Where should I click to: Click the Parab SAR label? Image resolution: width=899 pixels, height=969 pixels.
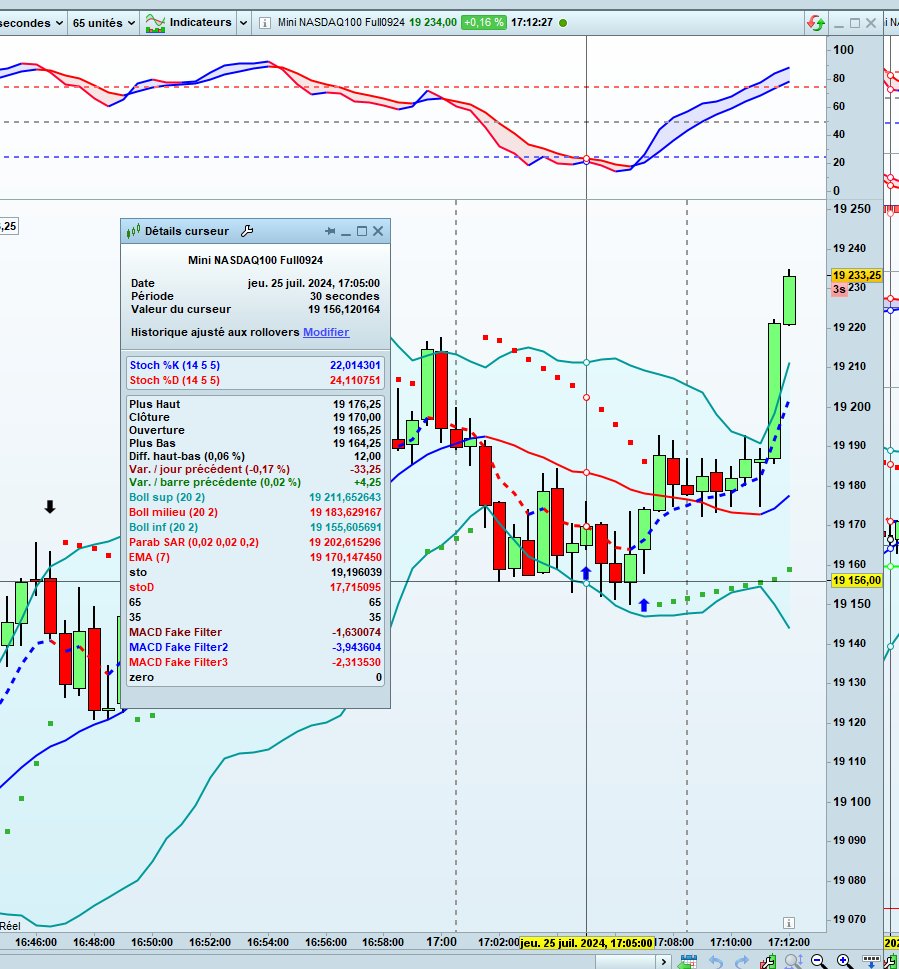coord(193,543)
